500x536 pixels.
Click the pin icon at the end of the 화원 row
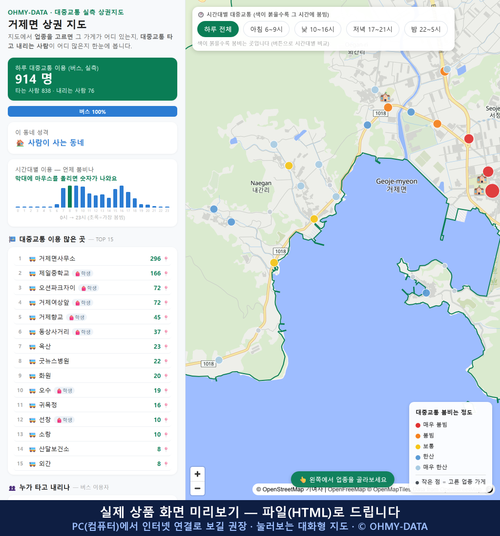pyautogui.click(x=166, y=376)
